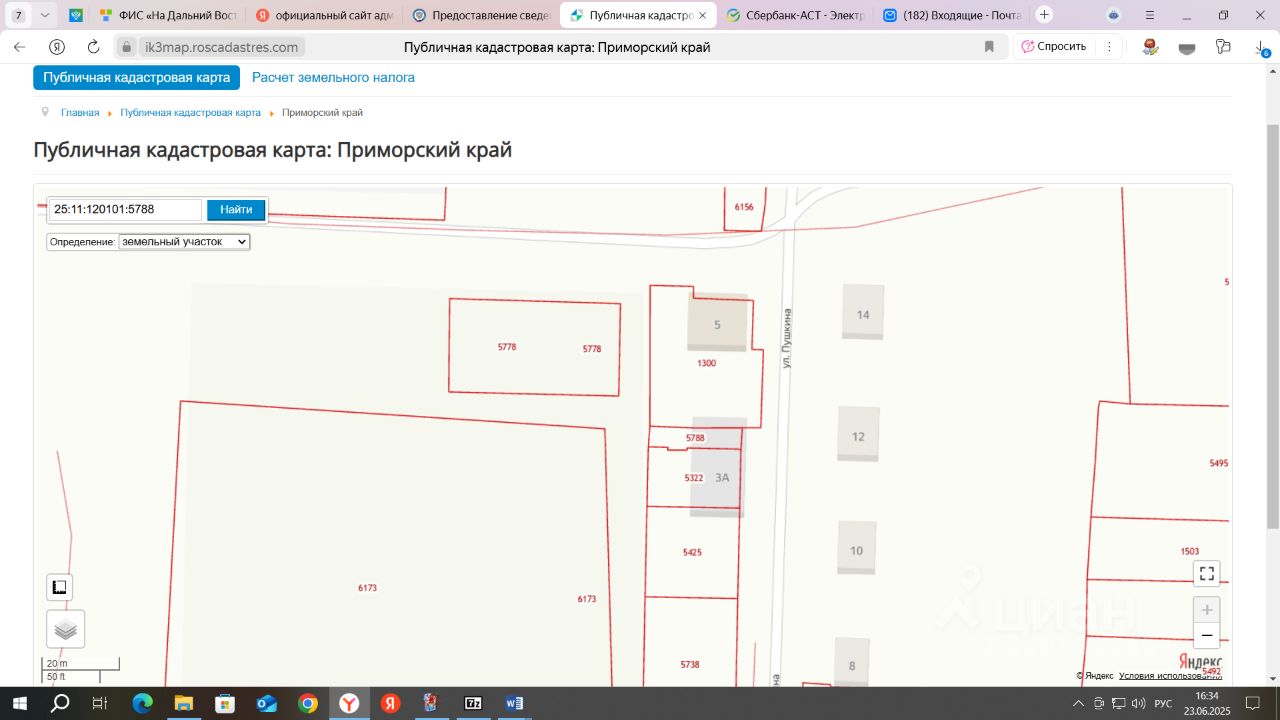Open «Условия использования» Yandex link

tap(1169, 676)
